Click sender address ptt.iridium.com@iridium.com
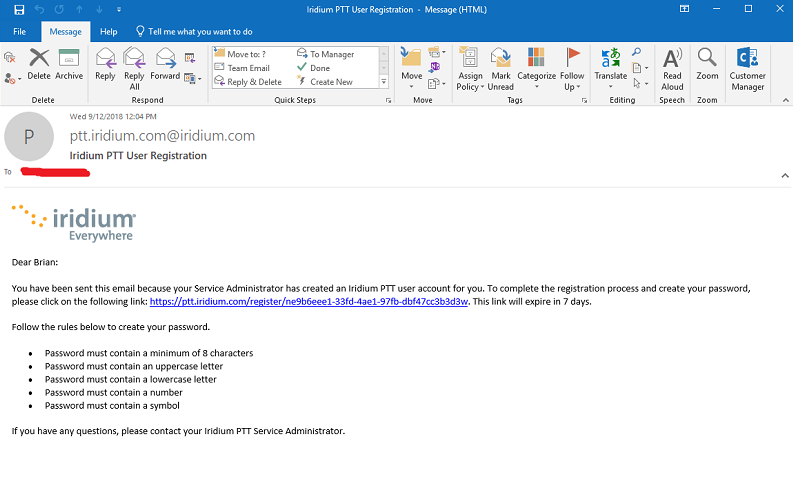 [162, 136]
